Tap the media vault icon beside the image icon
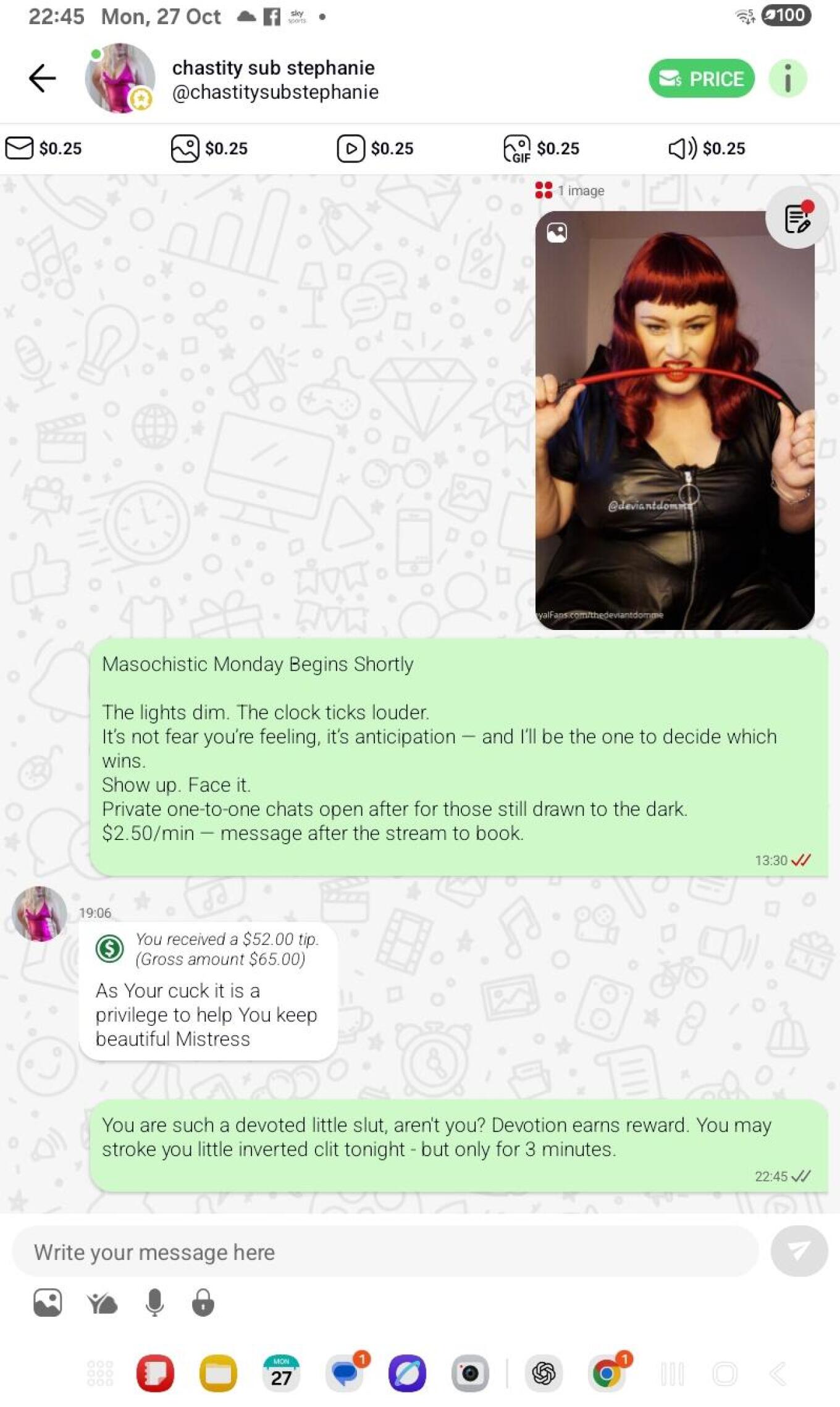840x1407 pixels. pyautogui.click(x=102, y=1303)
